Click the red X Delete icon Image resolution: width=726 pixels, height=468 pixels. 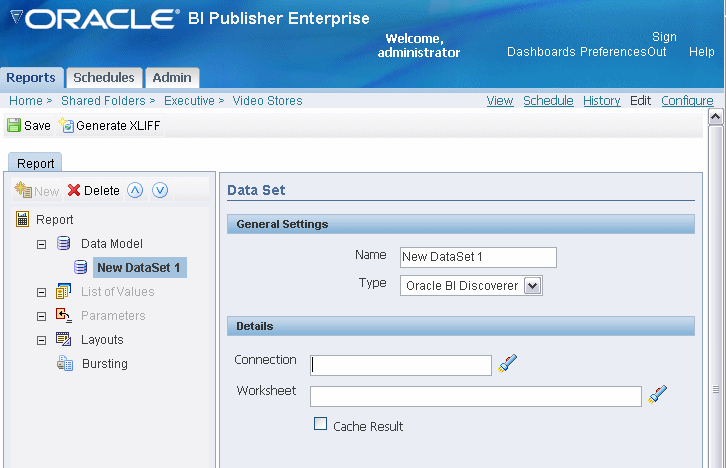[x=74, y=190]
